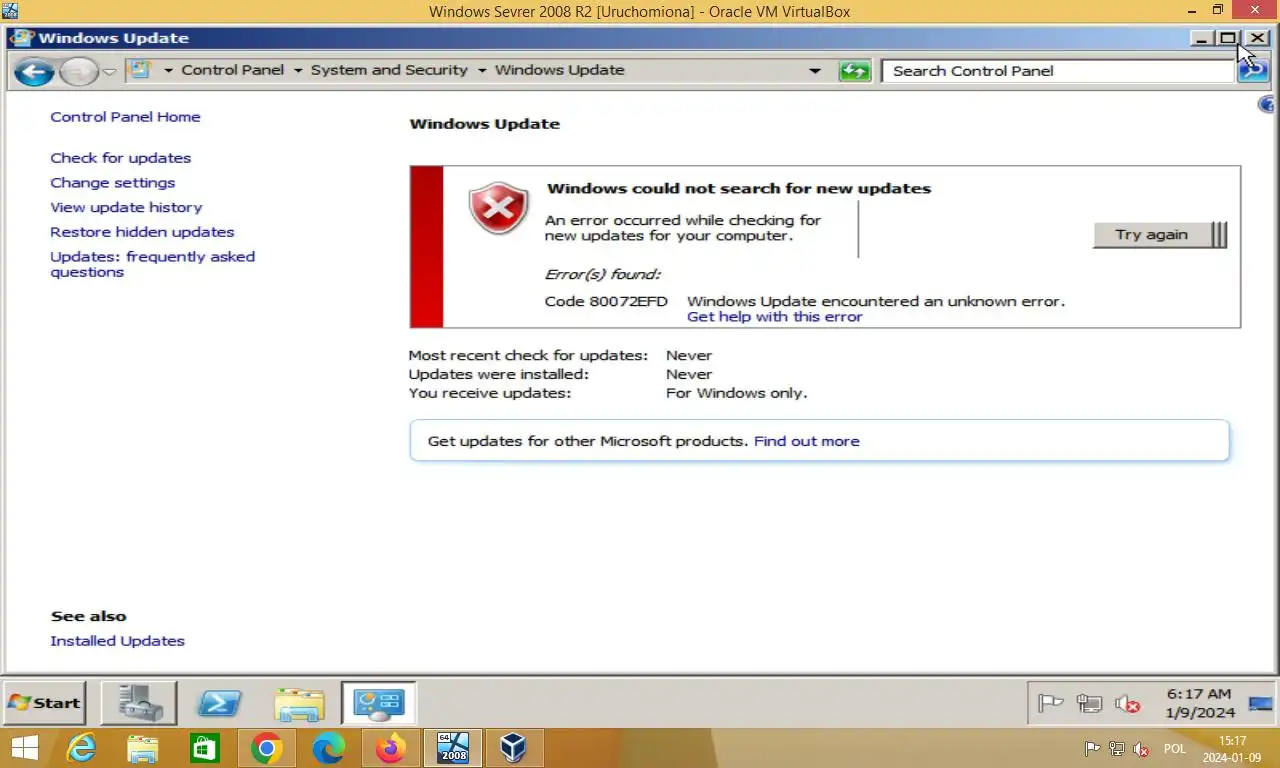Click the host tray muted speaker icon
The height and width of the screenshot is (768, 1280).
coord(1141,749)
